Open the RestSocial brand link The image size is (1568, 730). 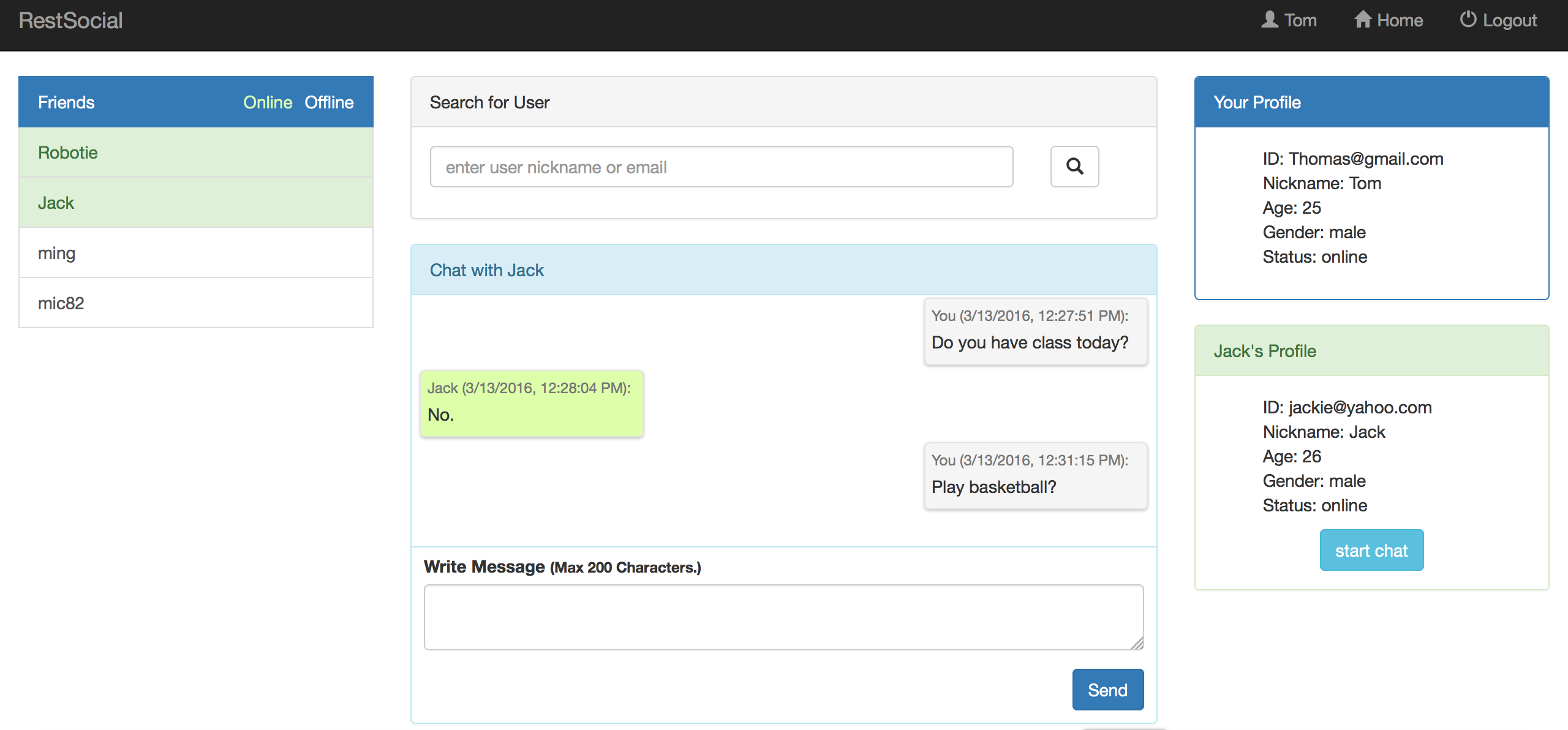[70, 20]
